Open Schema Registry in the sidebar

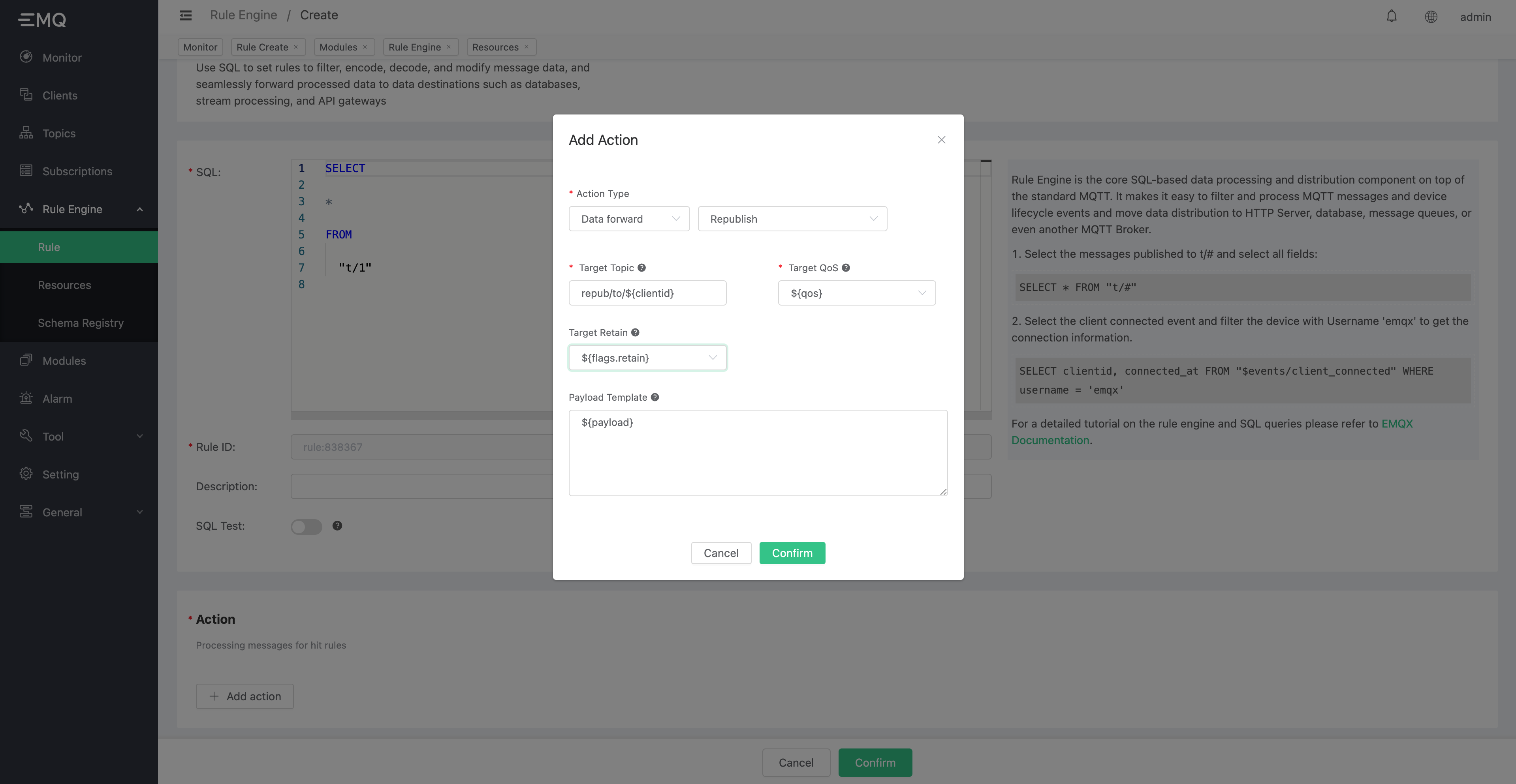[81, 323]
